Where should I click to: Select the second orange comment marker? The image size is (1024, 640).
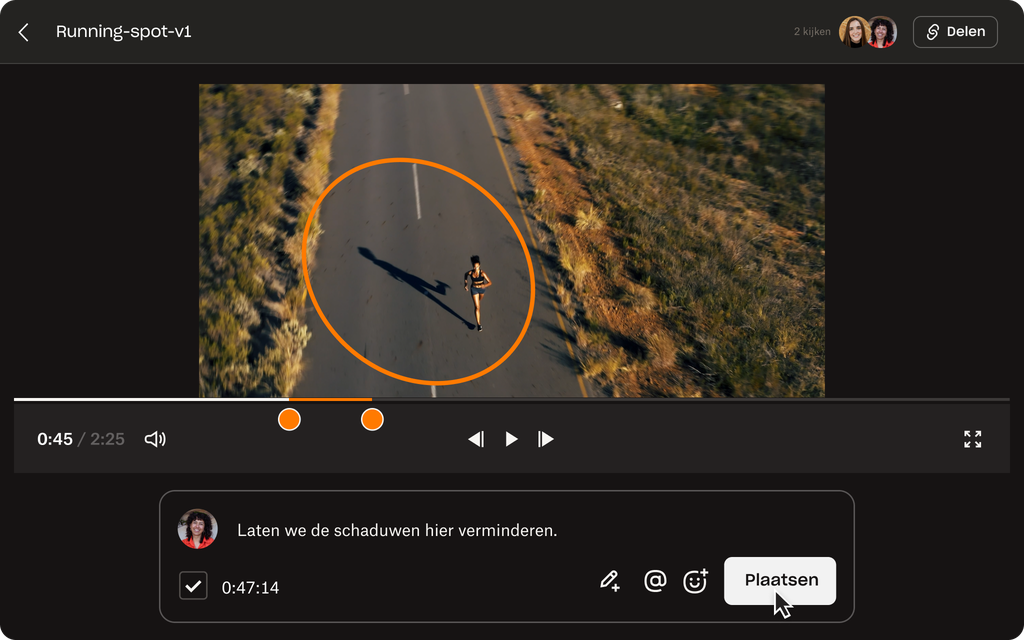371,420
